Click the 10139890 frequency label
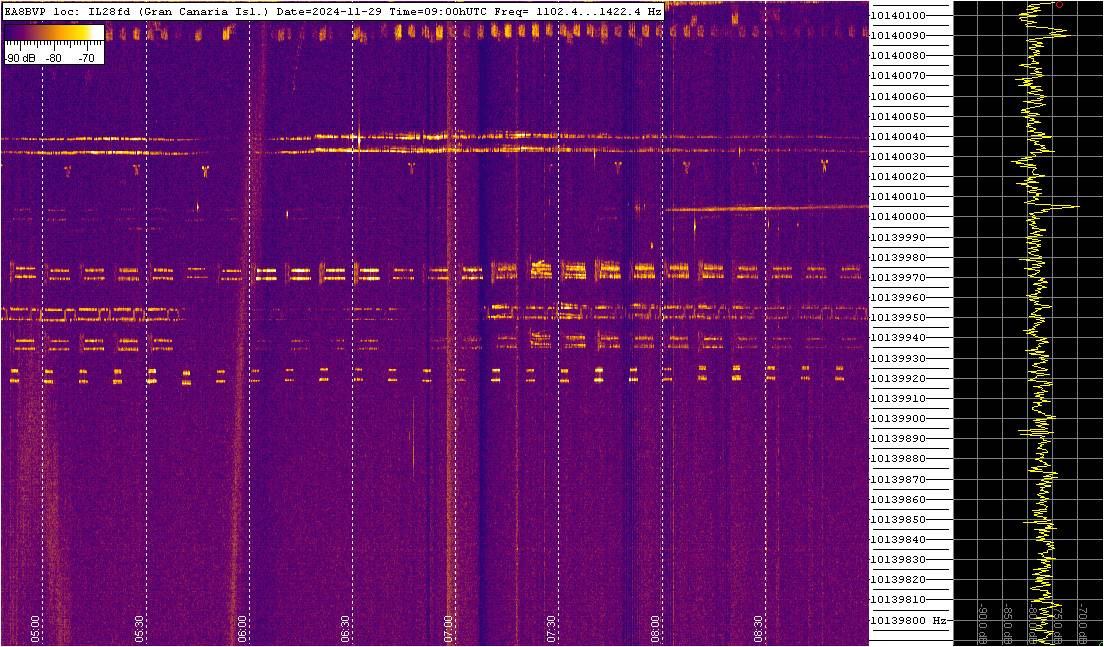1104x647 pixels. pyautogui.click(x=898, y=439)
